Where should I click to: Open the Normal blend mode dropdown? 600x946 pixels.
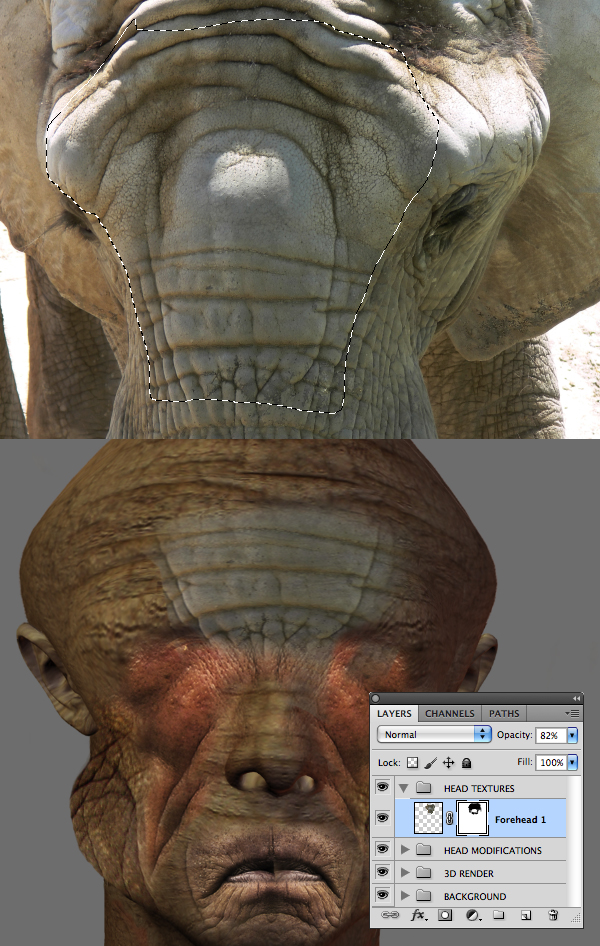434,734
